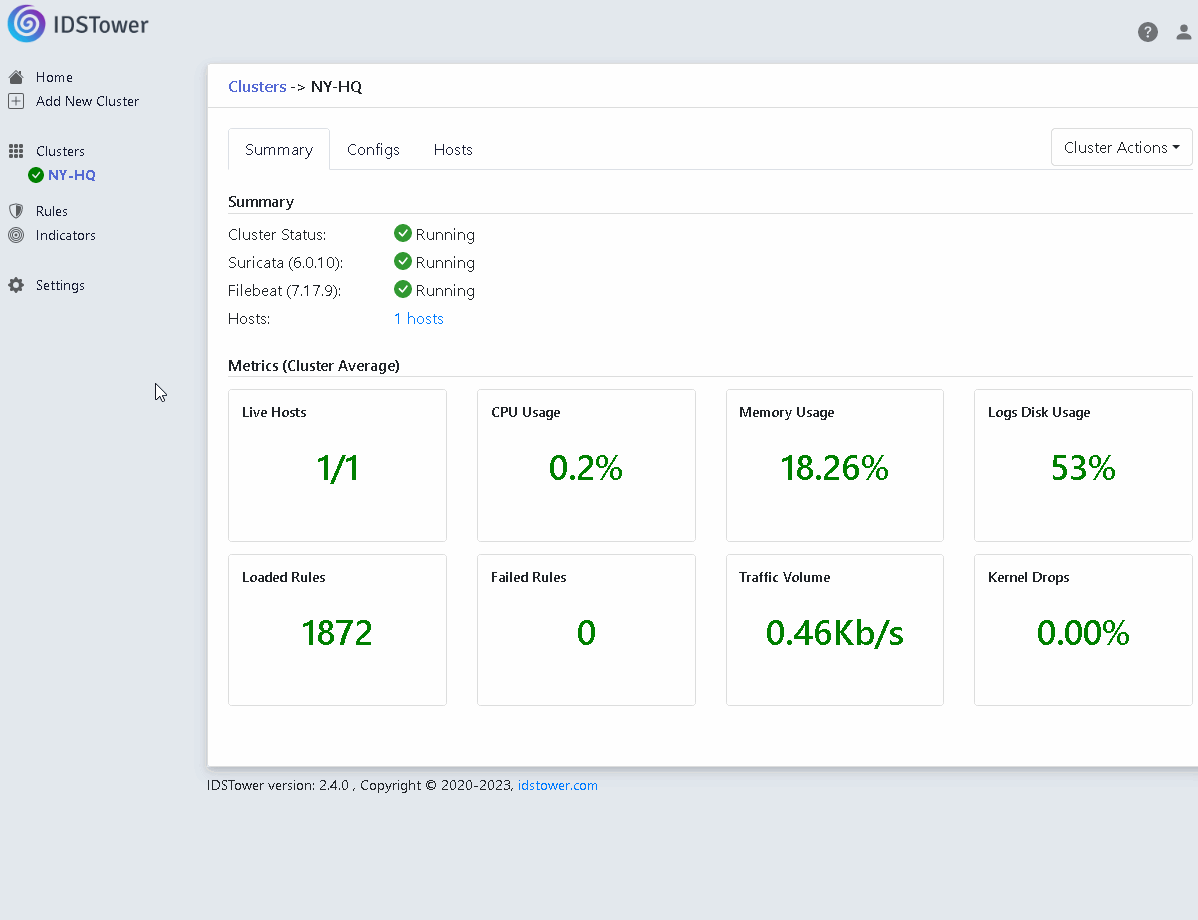The height and width of the screenshot is (920, 1198).
Task: Expand the Cluster Actions dropdown
Action: [x=1122, y=147]
